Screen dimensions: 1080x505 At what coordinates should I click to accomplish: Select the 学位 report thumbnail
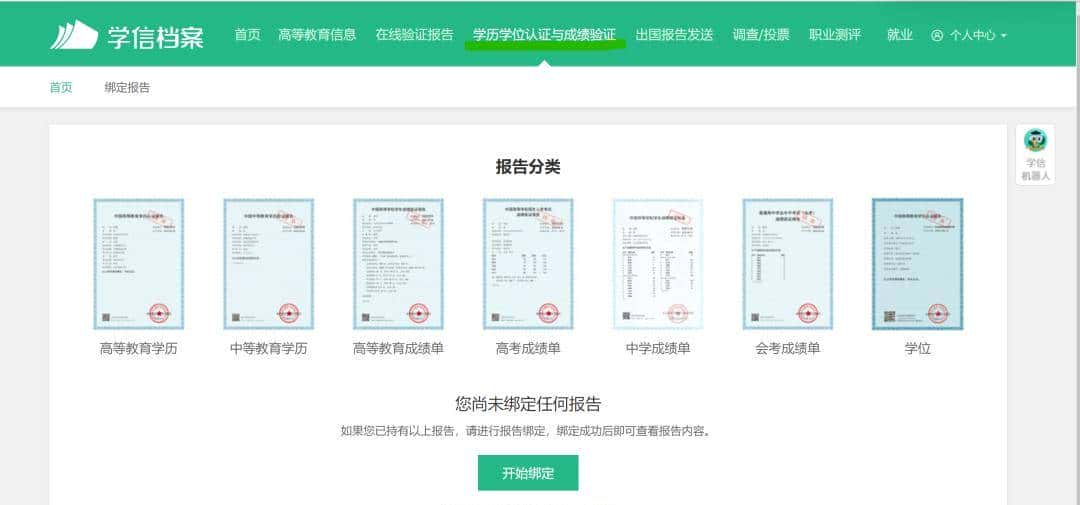coord(917,264)
